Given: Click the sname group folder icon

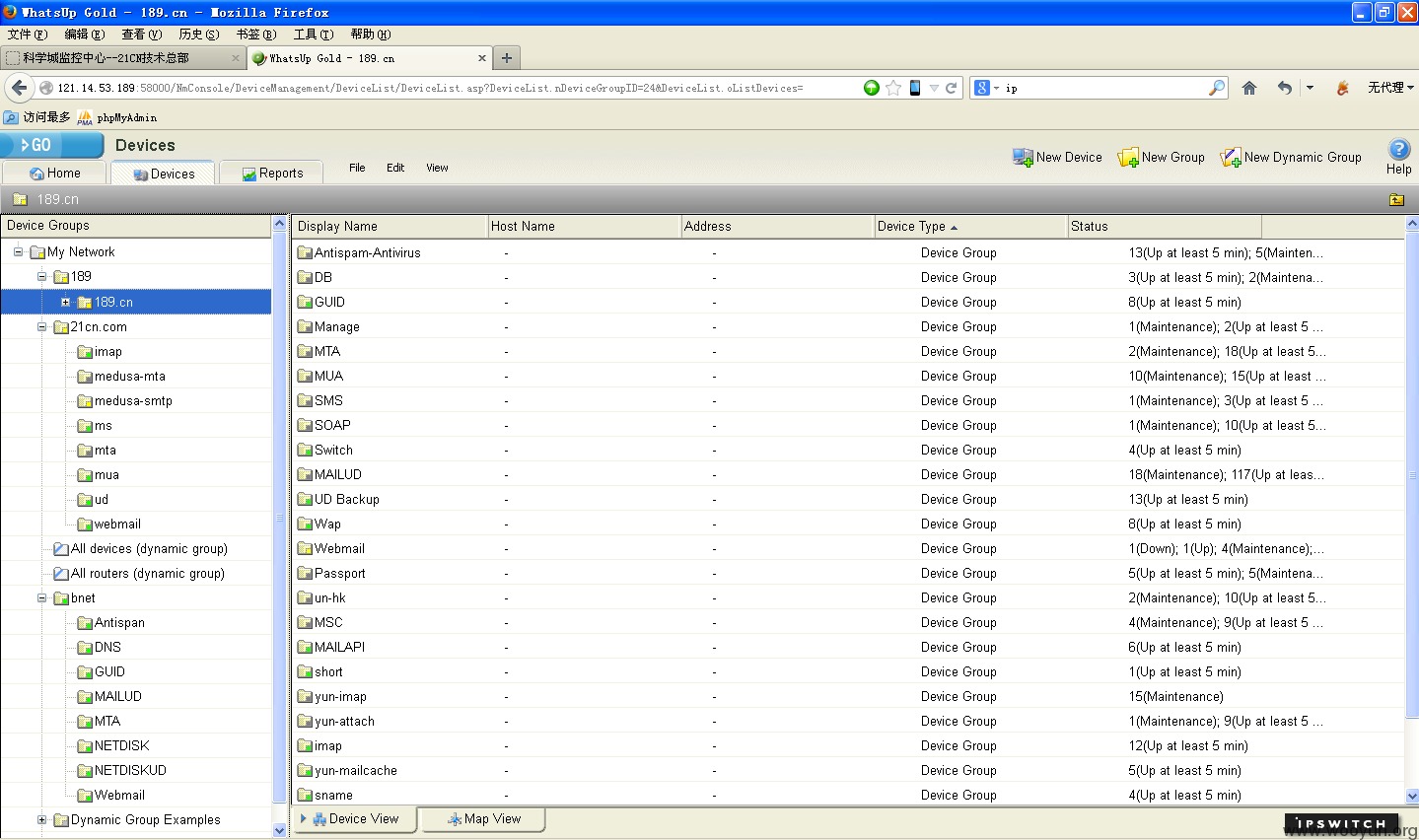Looking at the screenshot, I should tap(305, 795).
